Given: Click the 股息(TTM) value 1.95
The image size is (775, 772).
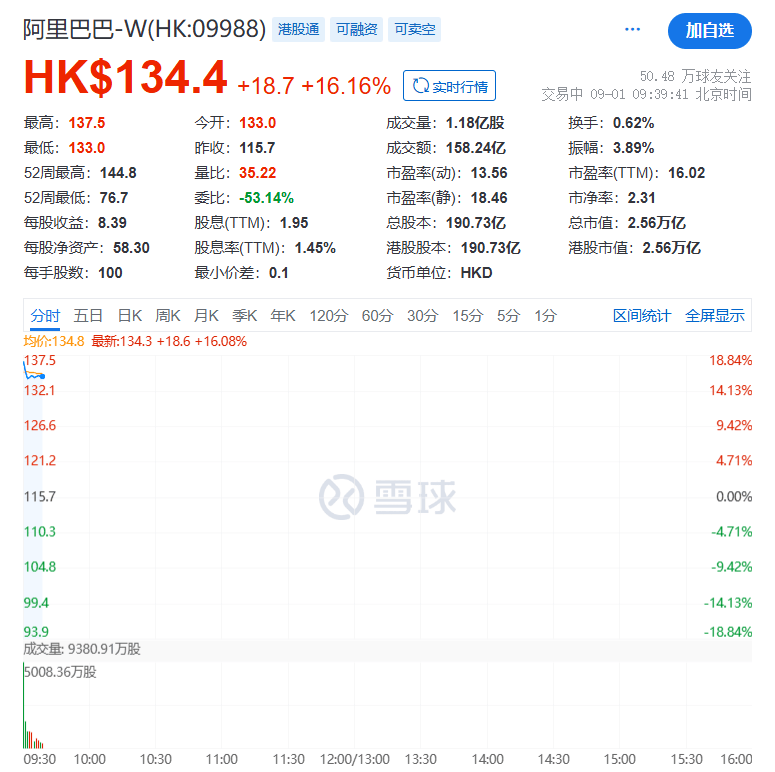Looking at the screenshot, I should [x=294, y=223].
